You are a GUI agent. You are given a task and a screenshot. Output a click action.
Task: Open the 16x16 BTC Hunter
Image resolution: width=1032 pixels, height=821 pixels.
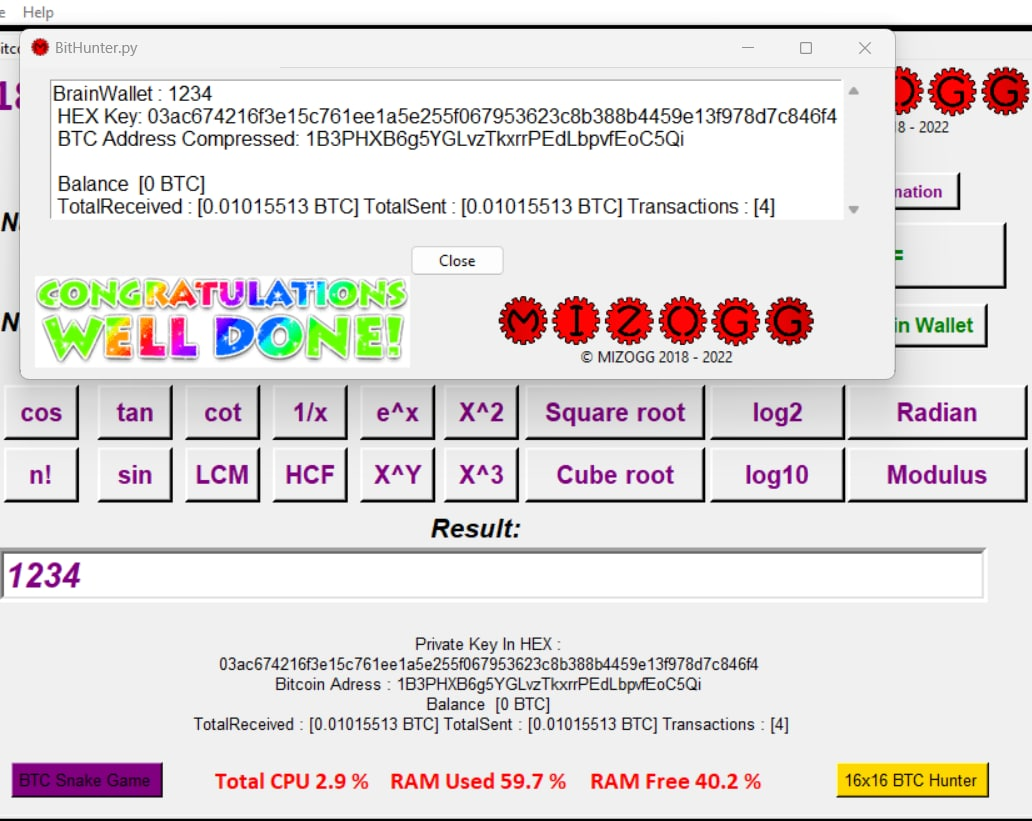(x=912, y=780)
